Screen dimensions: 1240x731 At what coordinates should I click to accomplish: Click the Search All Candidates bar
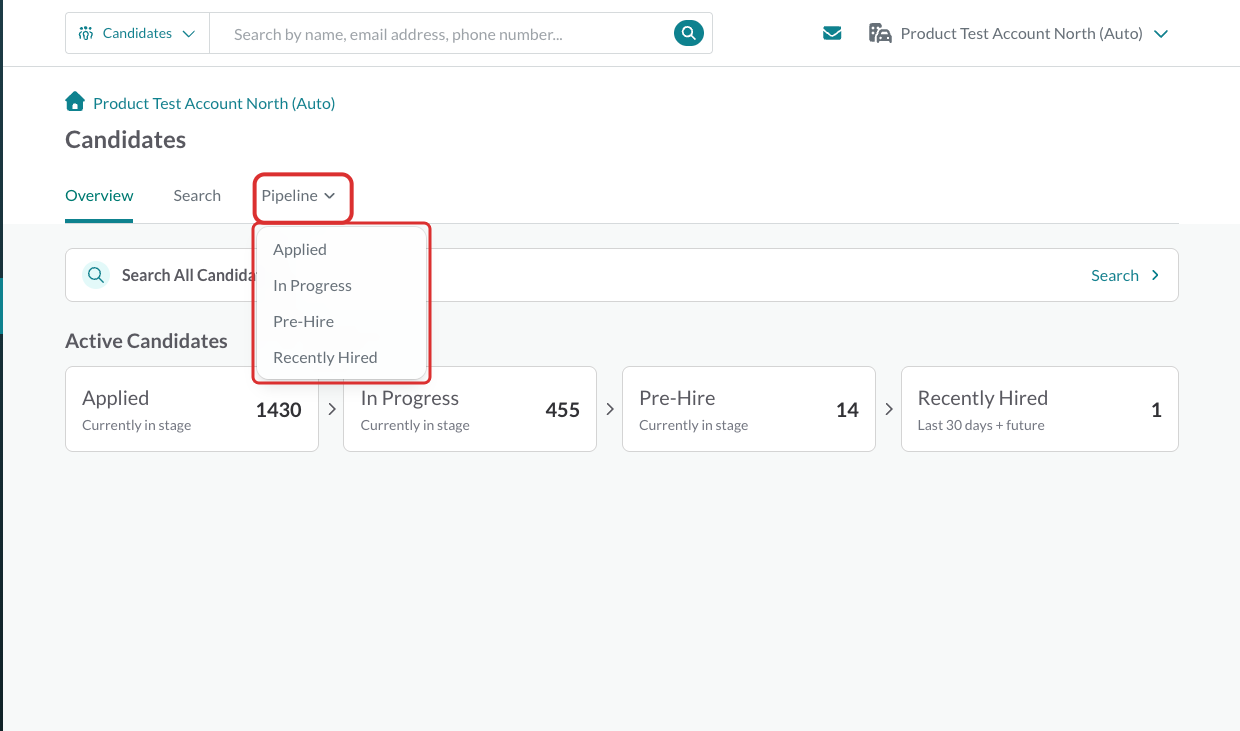click(x=622, y=275)
